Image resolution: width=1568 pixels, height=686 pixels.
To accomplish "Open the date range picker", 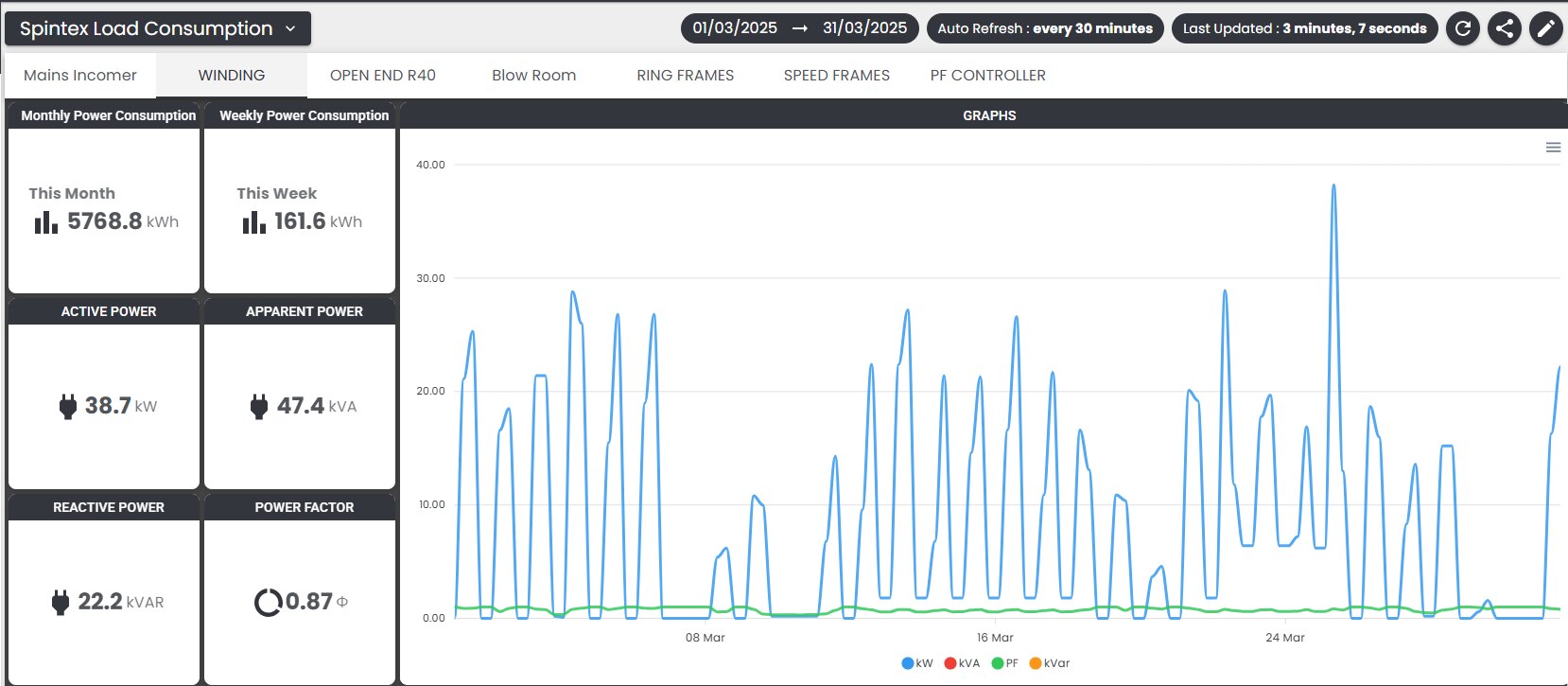I will pyautogui.click(x=799, y=28).
